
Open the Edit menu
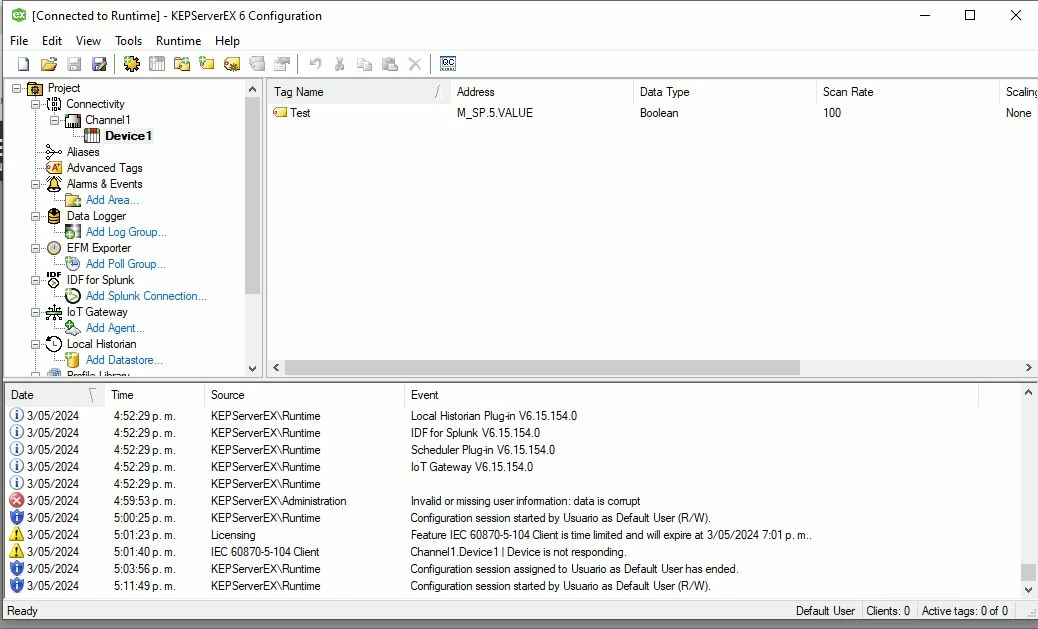pyautogui.click(x=52, y=41)
